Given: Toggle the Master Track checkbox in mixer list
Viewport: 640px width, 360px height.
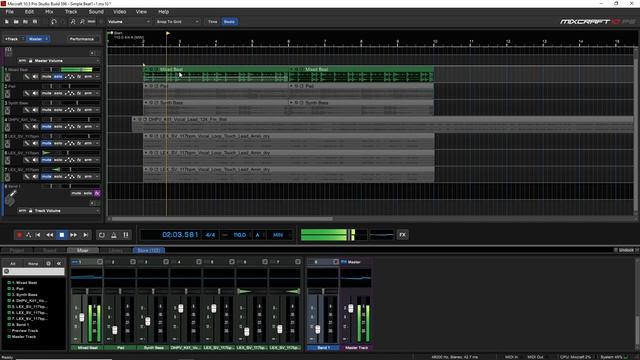Looking at the screenshot, I should click(9, 337).
